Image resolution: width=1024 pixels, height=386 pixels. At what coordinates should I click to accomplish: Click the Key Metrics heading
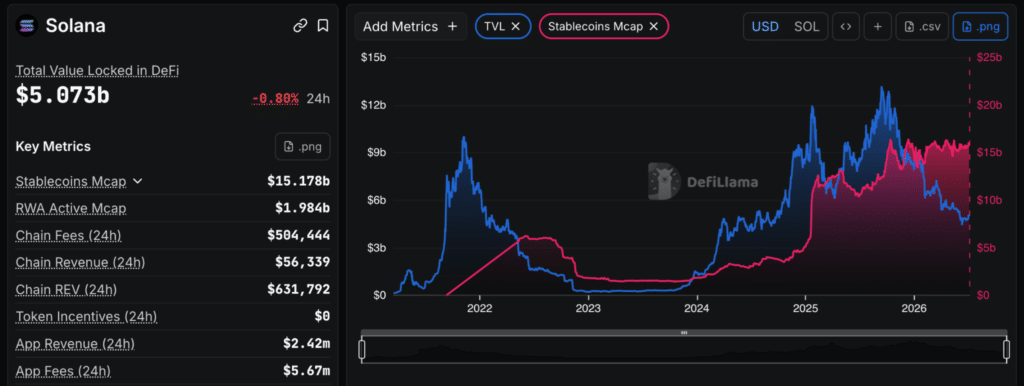[53, 146]
